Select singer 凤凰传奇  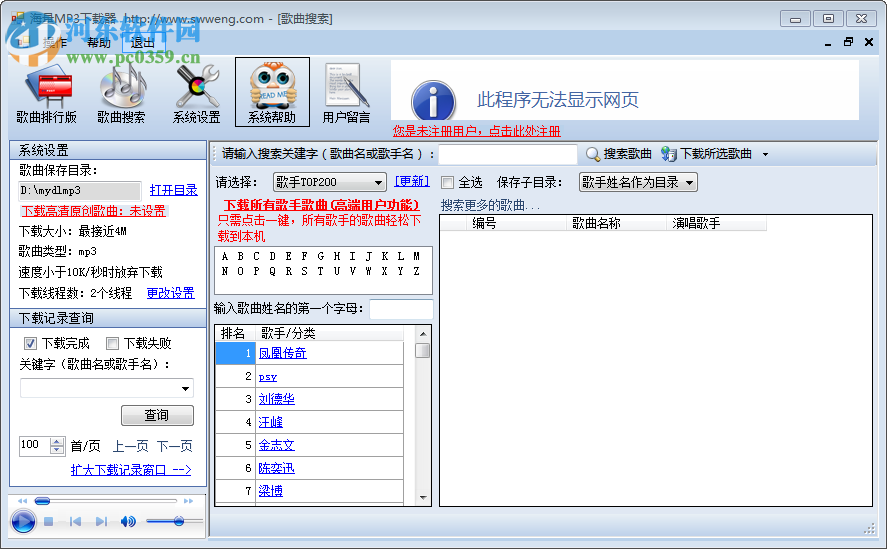pyautogui.click(x=282, y=353)
